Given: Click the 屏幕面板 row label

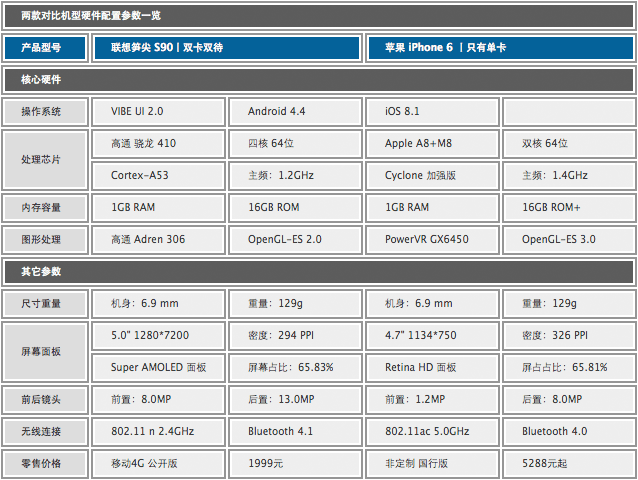Looking at the screenshot, I should pos(42,351).
